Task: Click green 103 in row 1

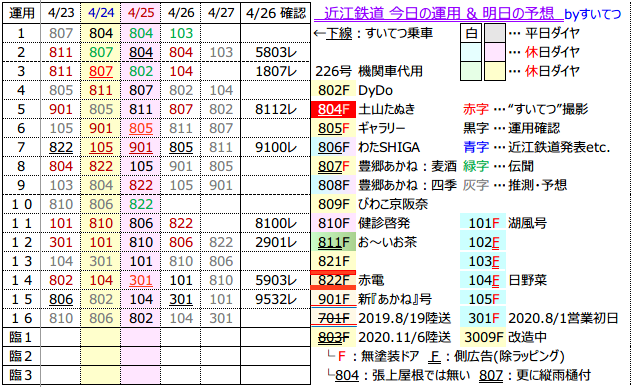Action: click(181, 33)
